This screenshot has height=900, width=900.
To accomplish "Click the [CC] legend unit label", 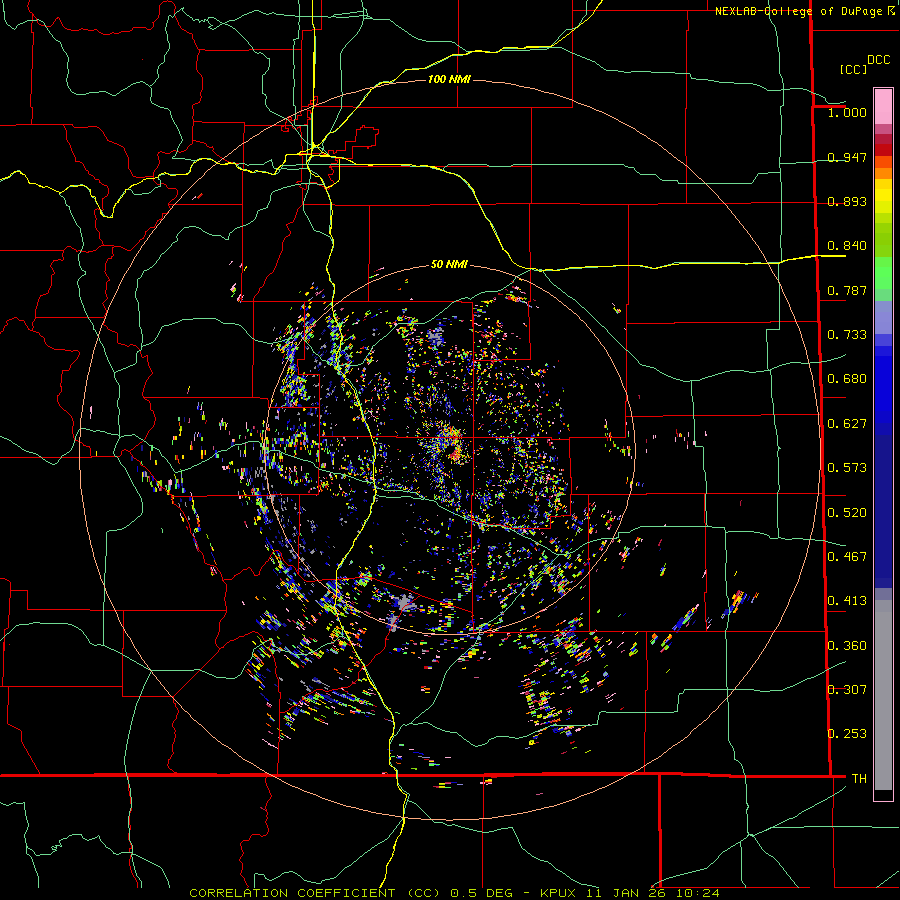I will coord(853,69).
